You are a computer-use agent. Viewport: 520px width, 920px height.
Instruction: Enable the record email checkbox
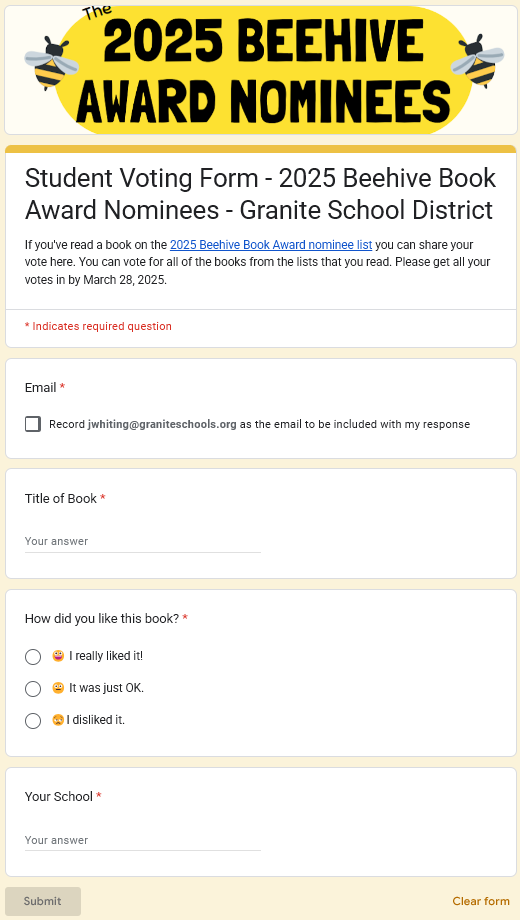[x=33, y=424]
